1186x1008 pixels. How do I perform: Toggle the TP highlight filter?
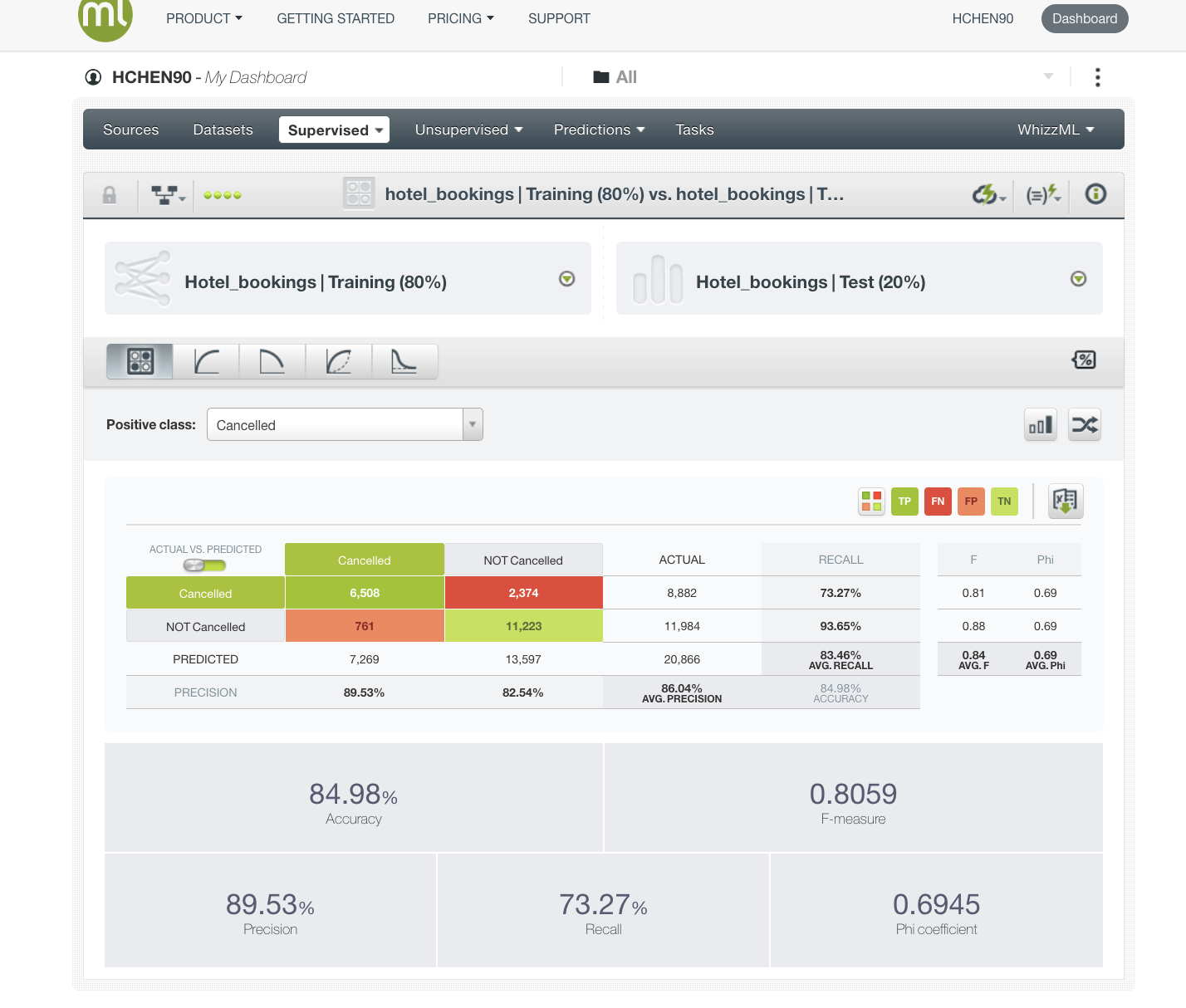pos(904,502)
